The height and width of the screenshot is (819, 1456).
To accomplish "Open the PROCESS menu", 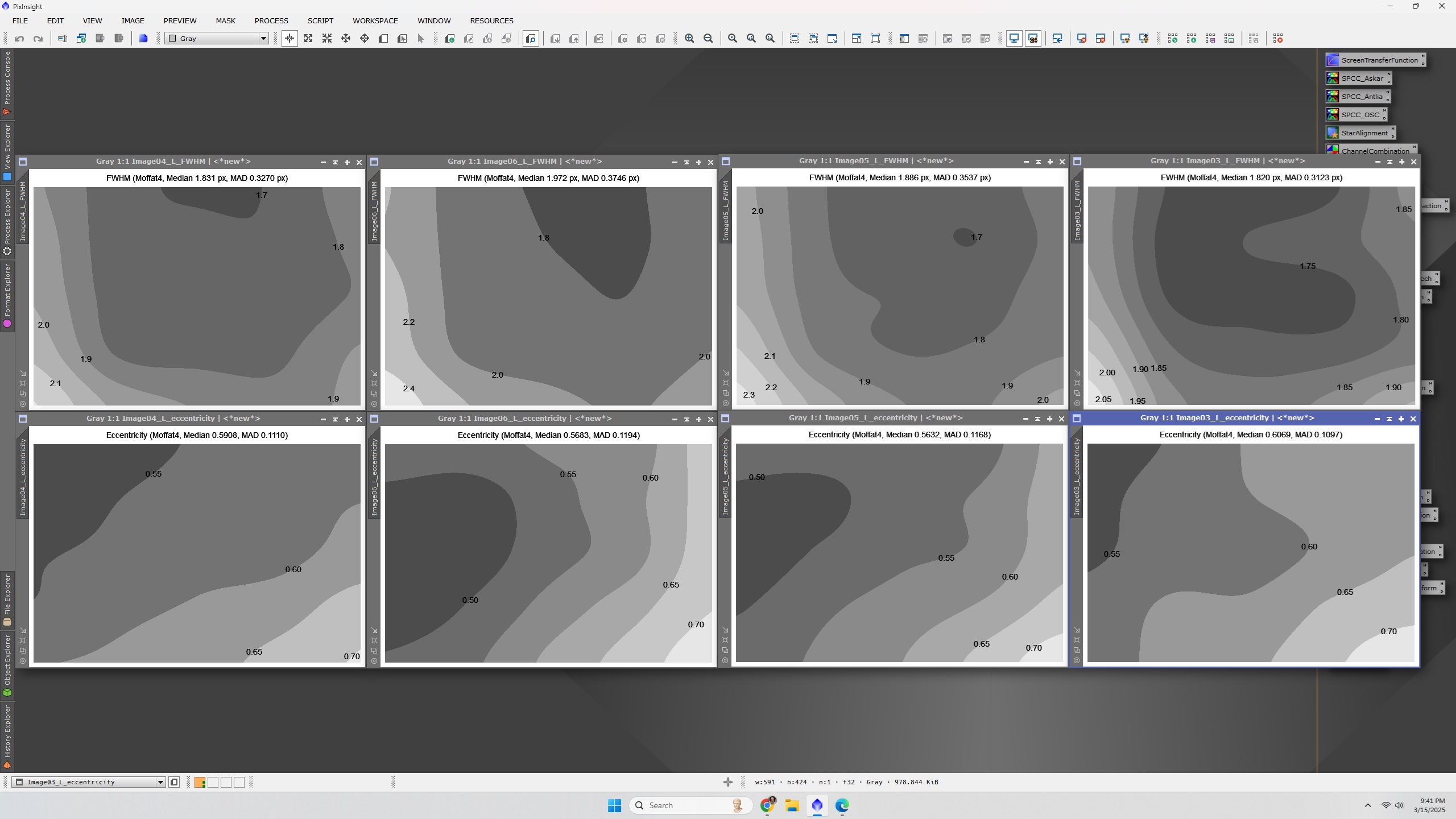I will tap(271, 20).
